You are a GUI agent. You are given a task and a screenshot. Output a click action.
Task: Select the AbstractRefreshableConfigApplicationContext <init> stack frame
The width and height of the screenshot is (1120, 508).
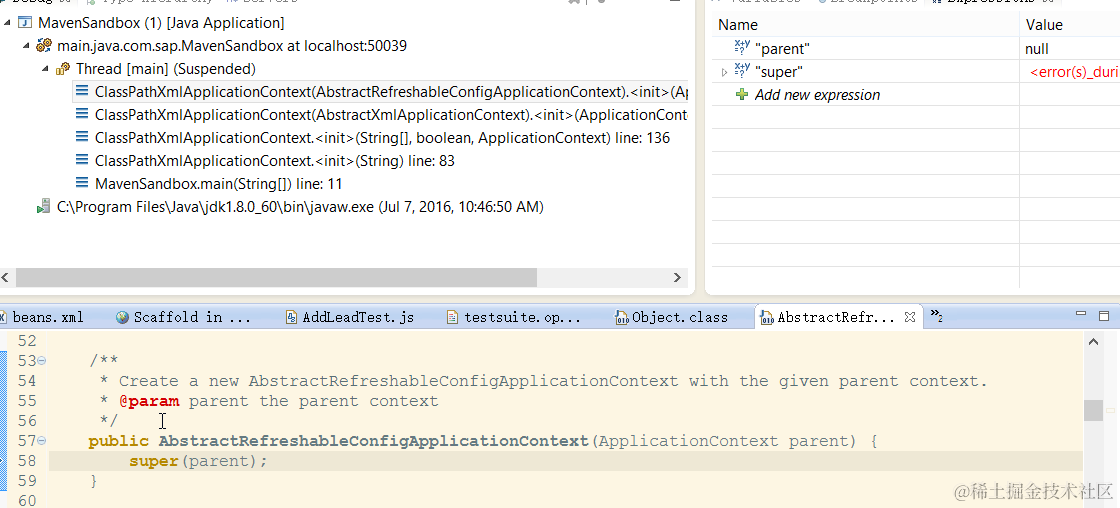click(391, 92)
